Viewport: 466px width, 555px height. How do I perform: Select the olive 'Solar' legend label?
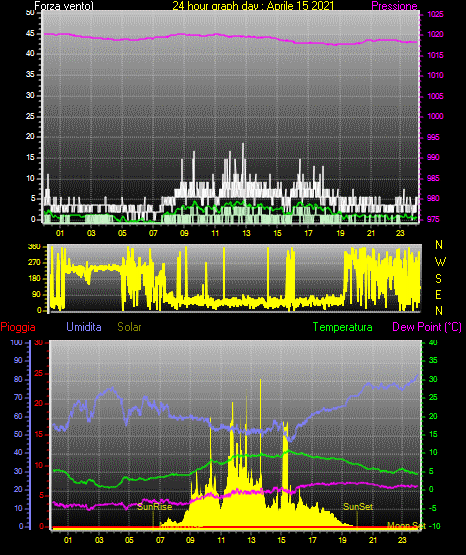coord(129,327)
